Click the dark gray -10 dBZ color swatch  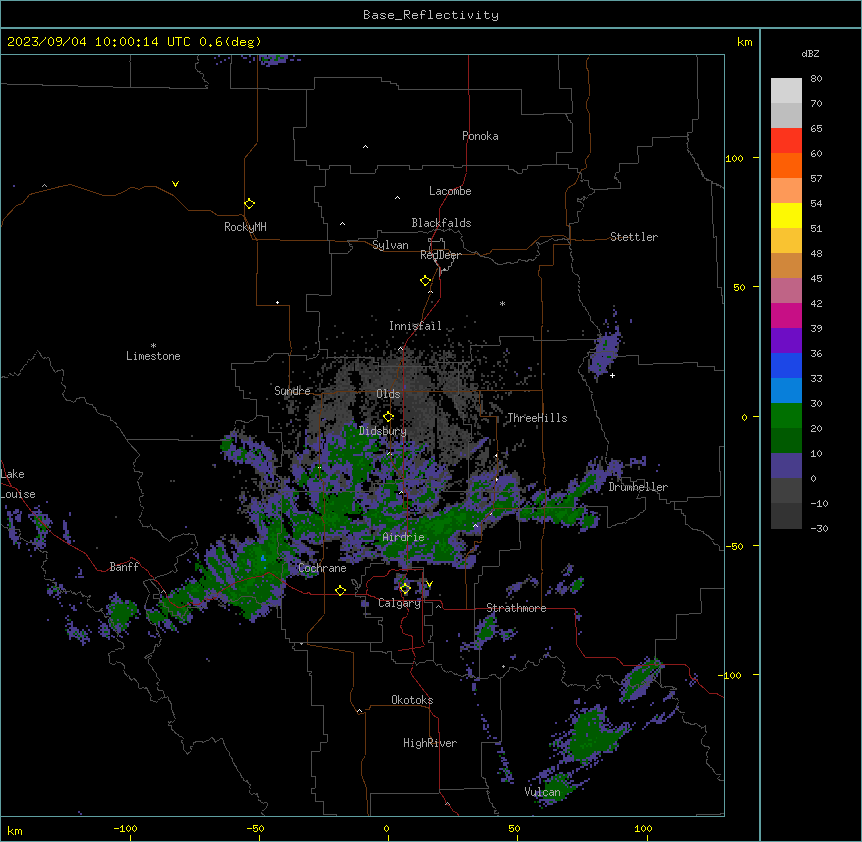click(x=786, y=516)
